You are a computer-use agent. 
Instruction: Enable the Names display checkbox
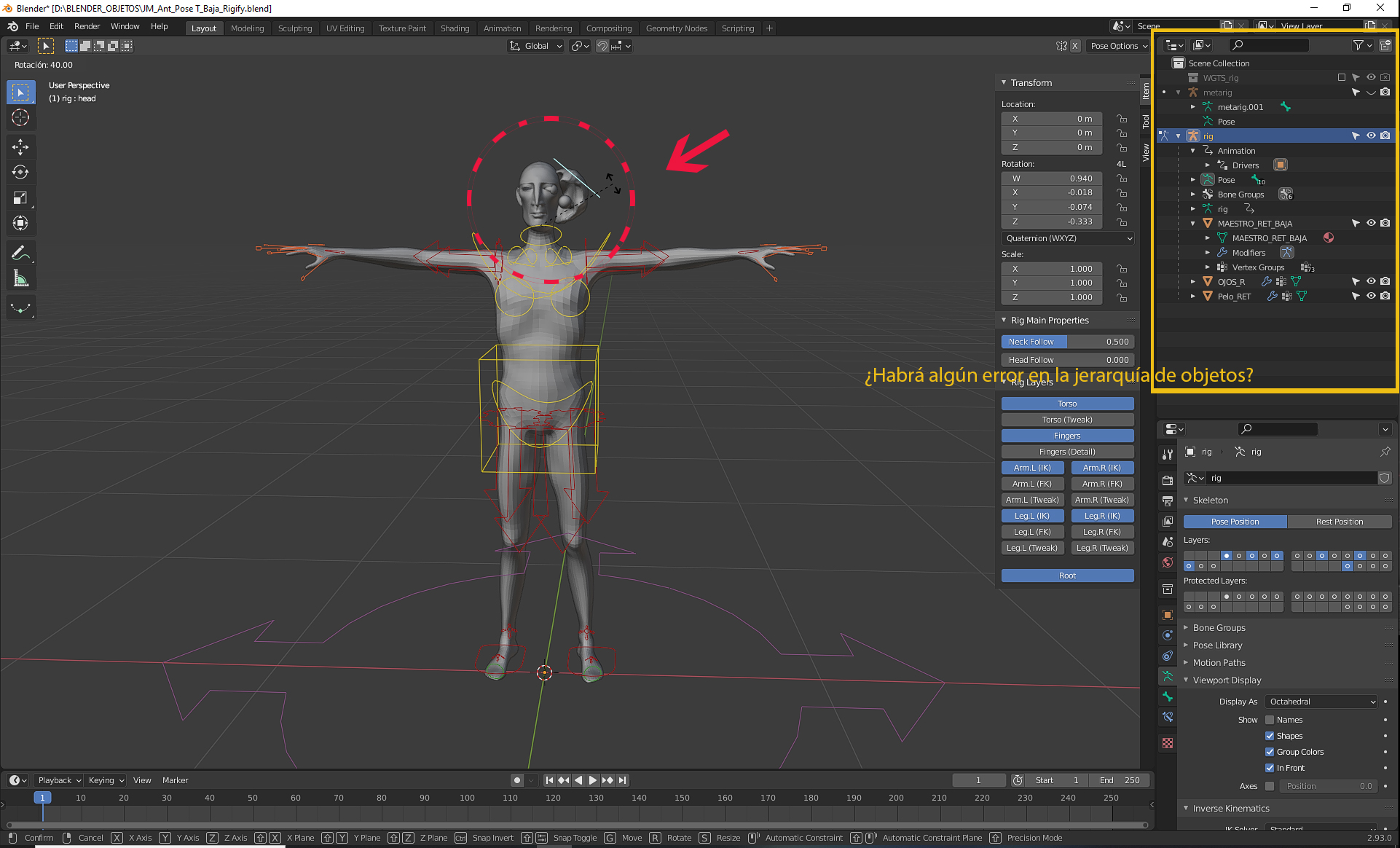coord(1270,720)
